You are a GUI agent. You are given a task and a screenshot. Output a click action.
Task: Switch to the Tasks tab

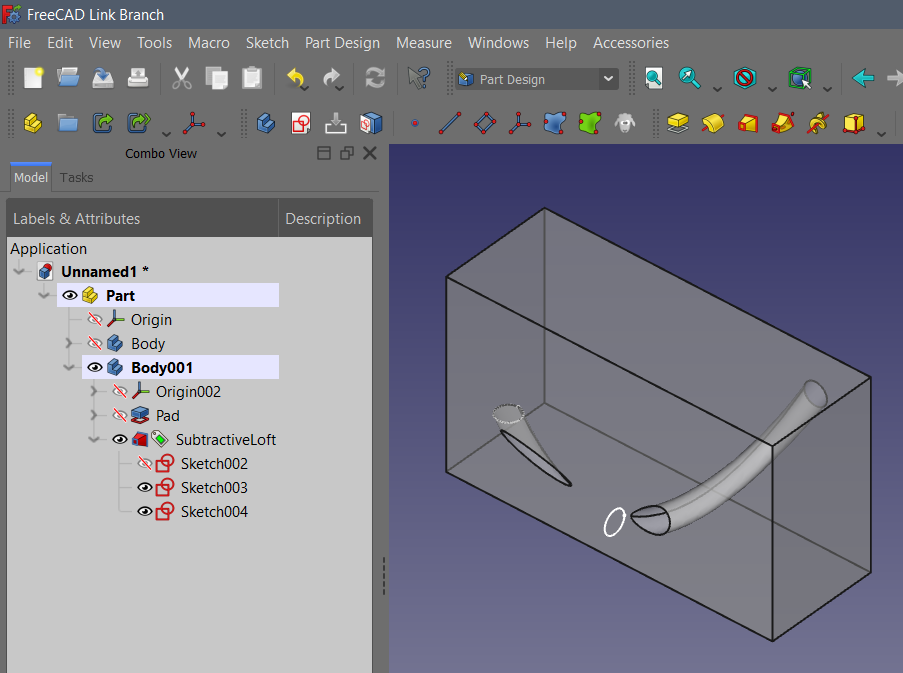(x=76, y=177)
